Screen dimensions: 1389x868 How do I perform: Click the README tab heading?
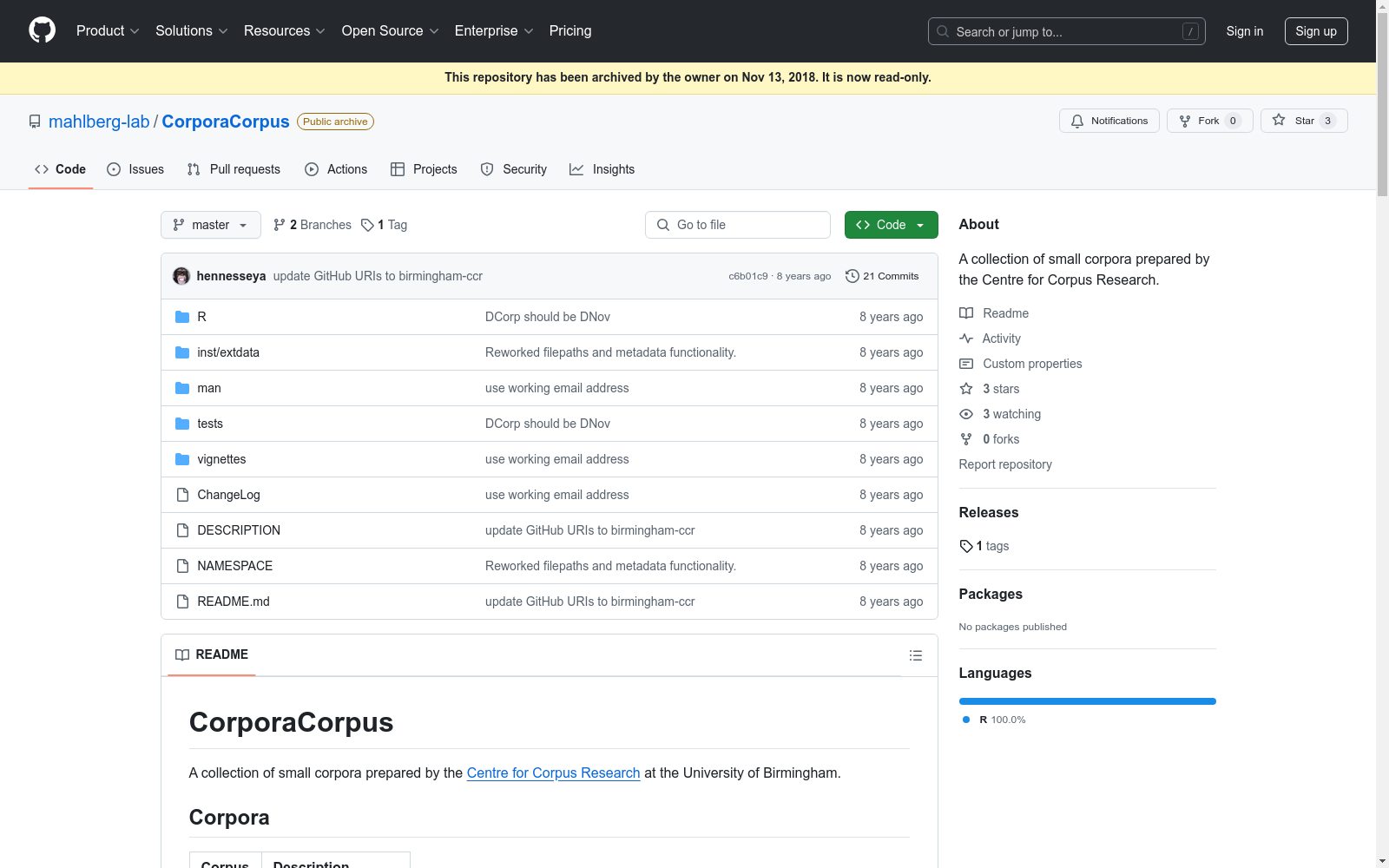(x=212, y=654)
